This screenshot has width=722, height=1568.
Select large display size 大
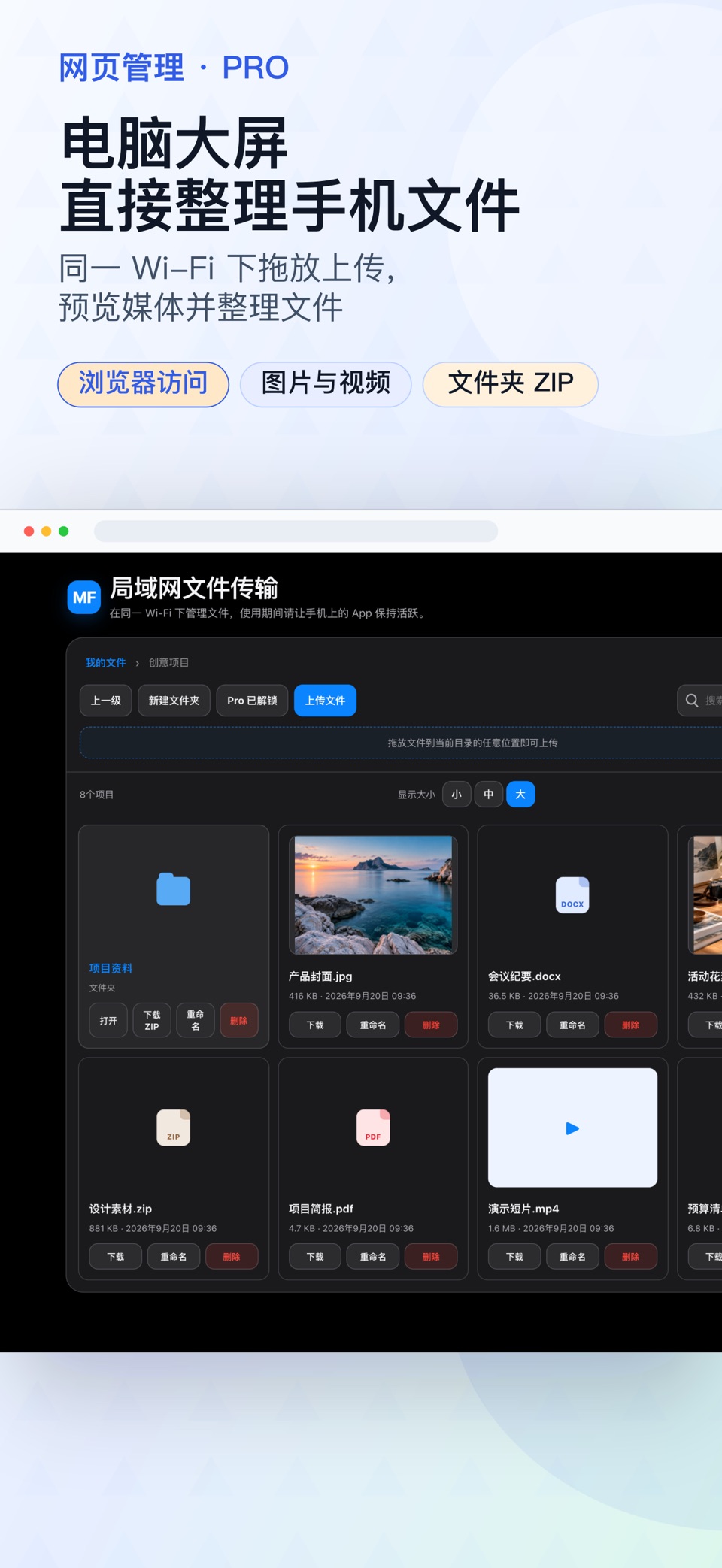point(520,795)
